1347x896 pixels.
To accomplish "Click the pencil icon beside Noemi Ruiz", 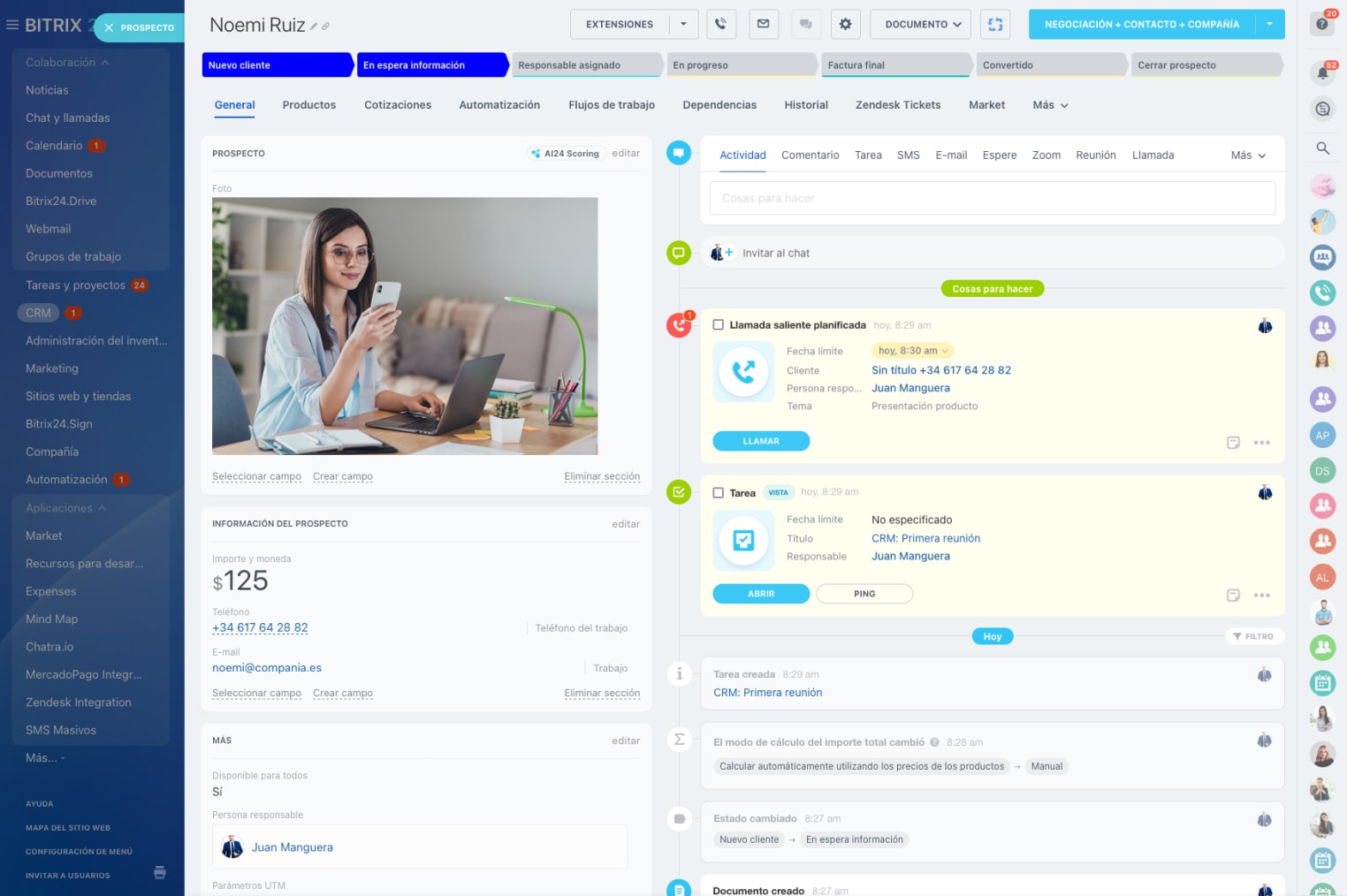I will click(314, 27).
